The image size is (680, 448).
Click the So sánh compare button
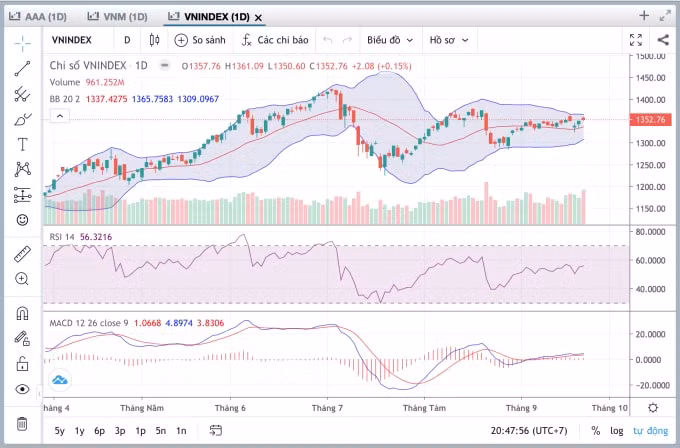coord(200,40)
